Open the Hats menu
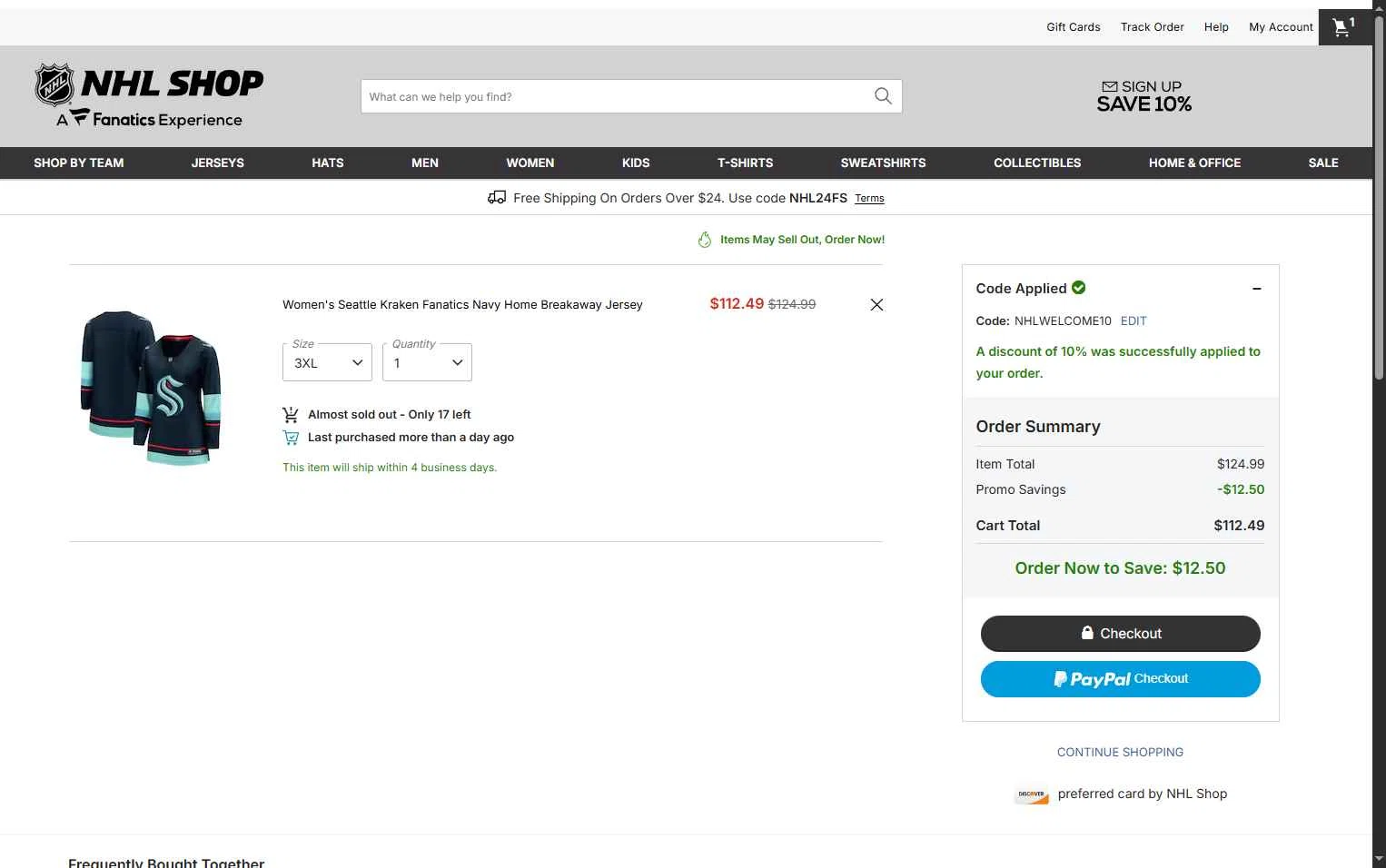The image size is (1386, 868). click(x=328, y=163)
